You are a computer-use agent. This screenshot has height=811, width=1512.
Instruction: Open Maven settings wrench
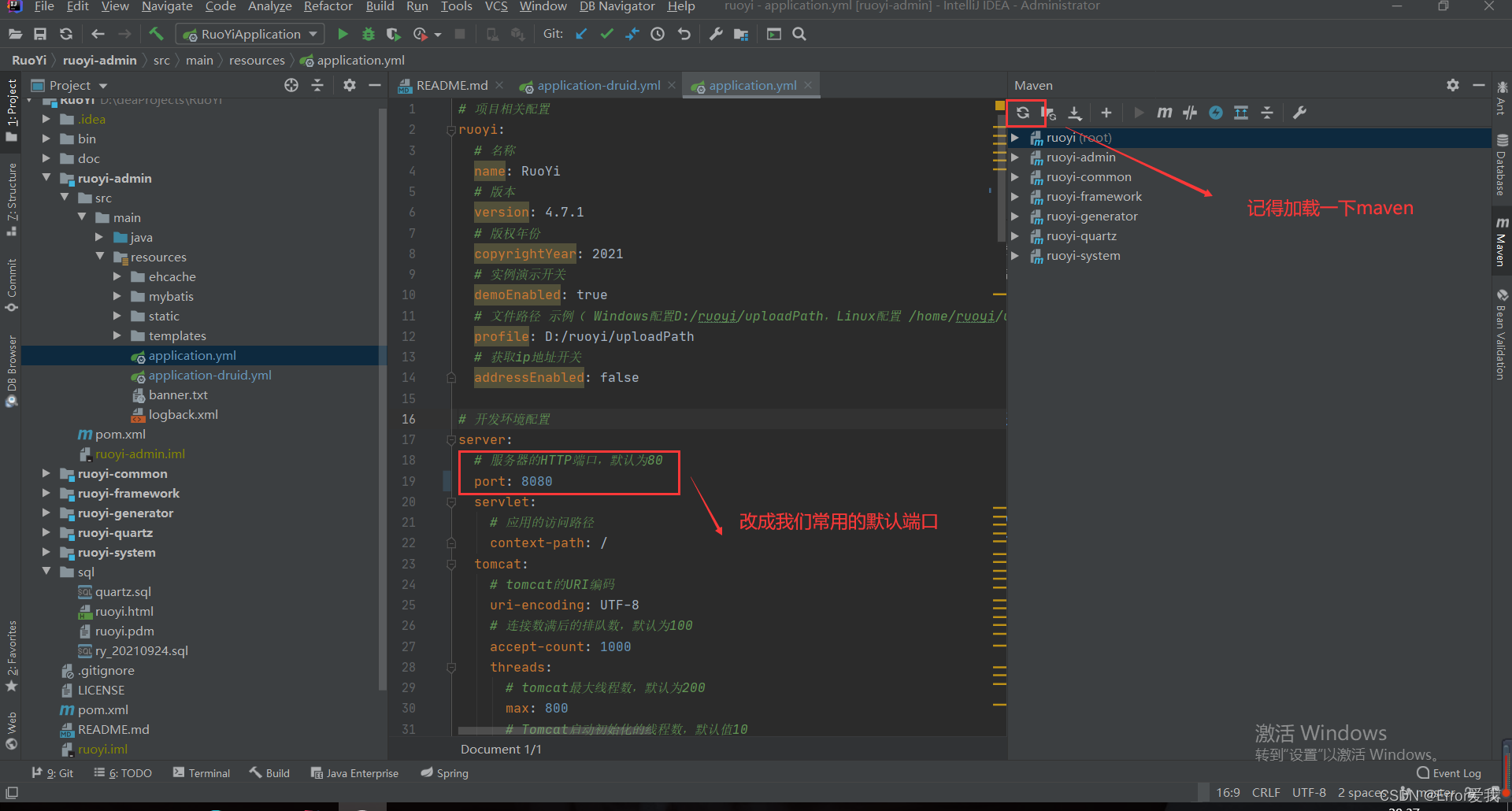click(x=1300, y=113)
